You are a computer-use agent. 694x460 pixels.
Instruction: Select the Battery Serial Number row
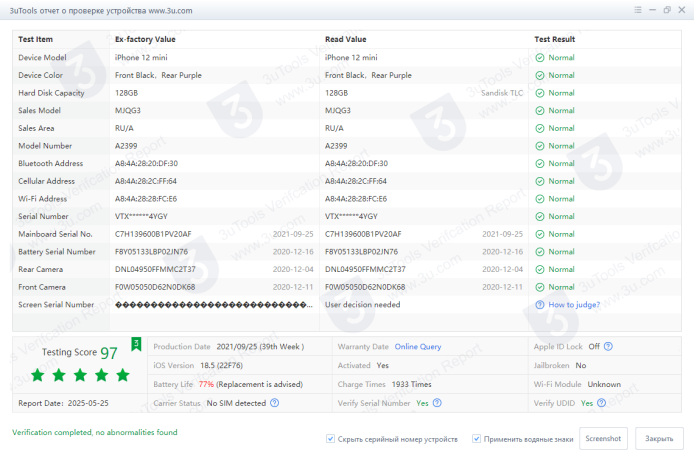[x=56, y=252]
